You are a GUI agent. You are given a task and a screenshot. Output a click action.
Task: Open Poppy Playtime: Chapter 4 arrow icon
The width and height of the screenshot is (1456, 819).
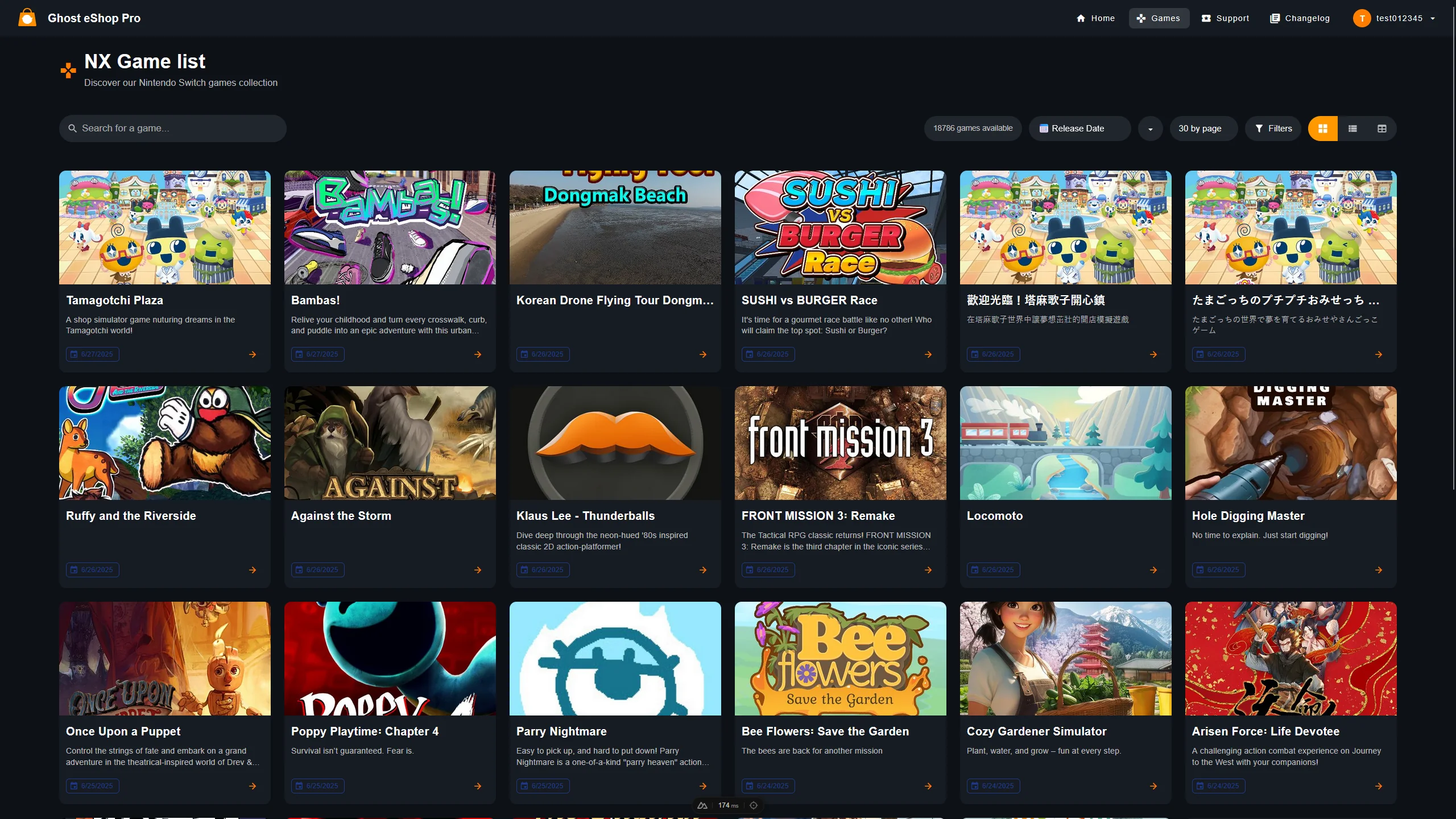tap(478, 786)
